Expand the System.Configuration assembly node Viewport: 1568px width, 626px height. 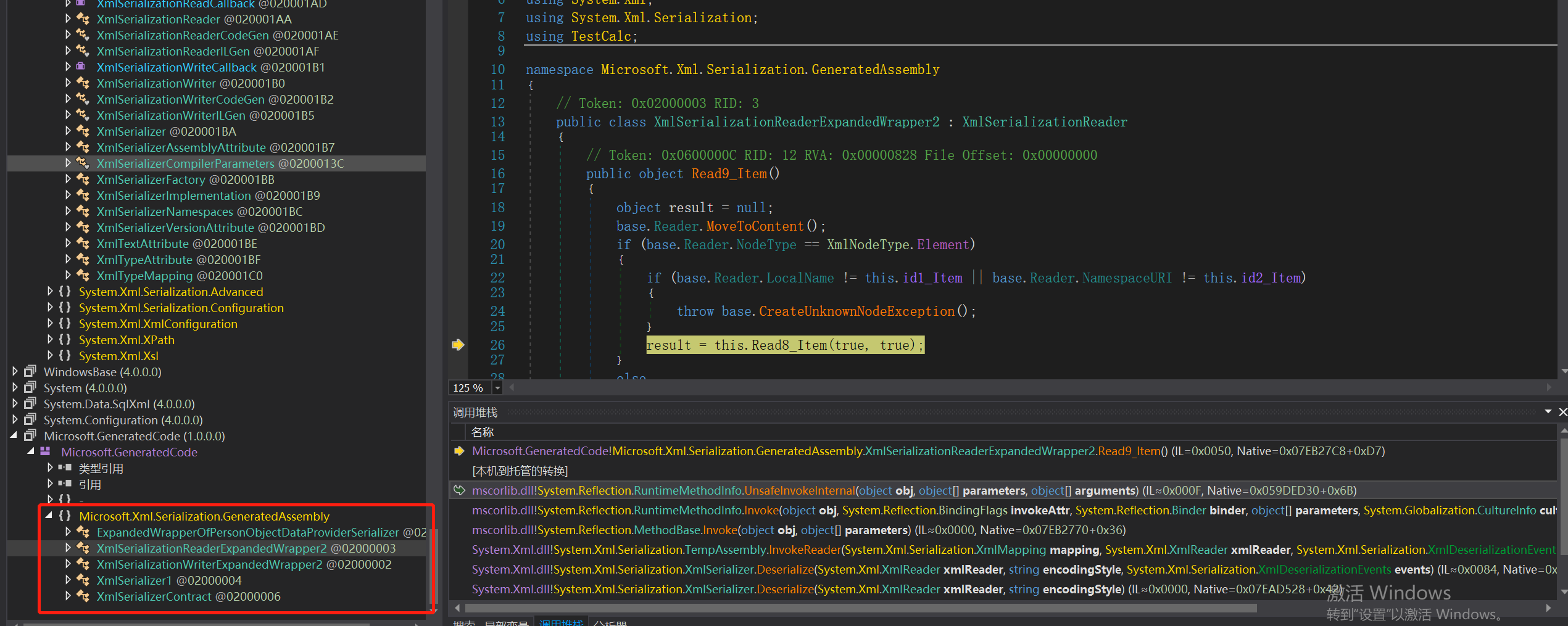[x=15, y=419]
